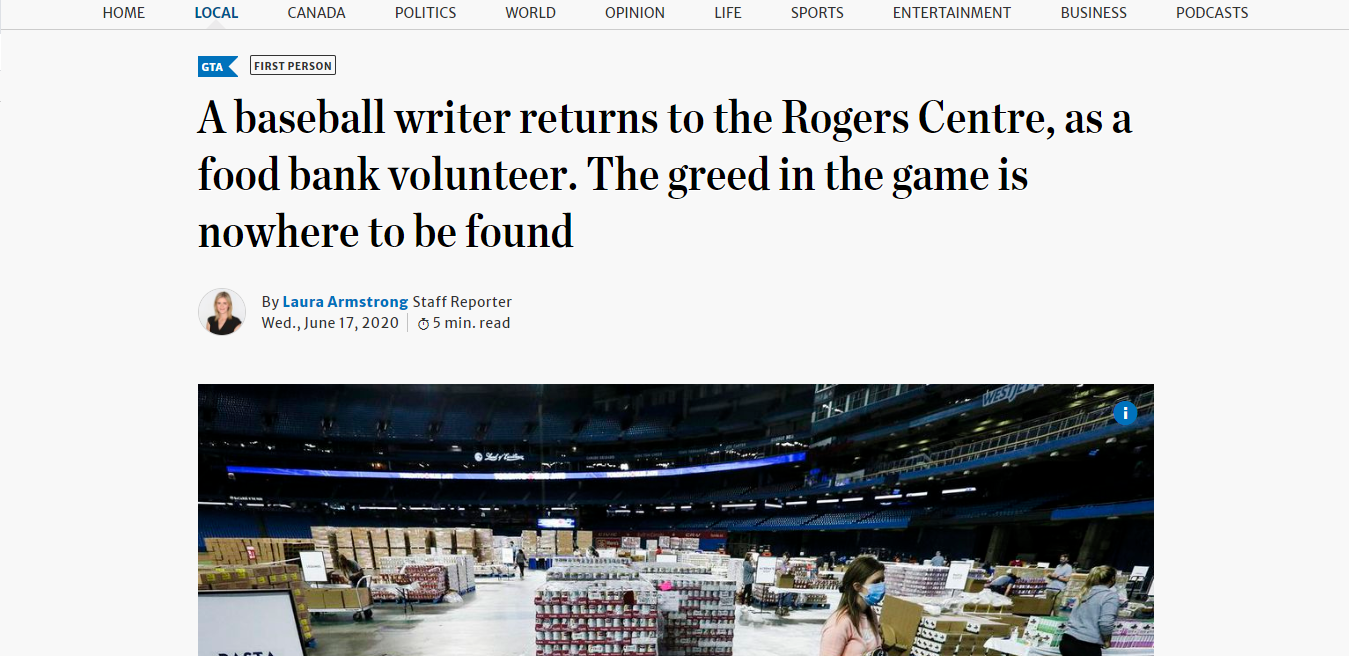Screen dimensions: 1349x656
Task: Open the Home menu item
Action: tap(124, 13)
